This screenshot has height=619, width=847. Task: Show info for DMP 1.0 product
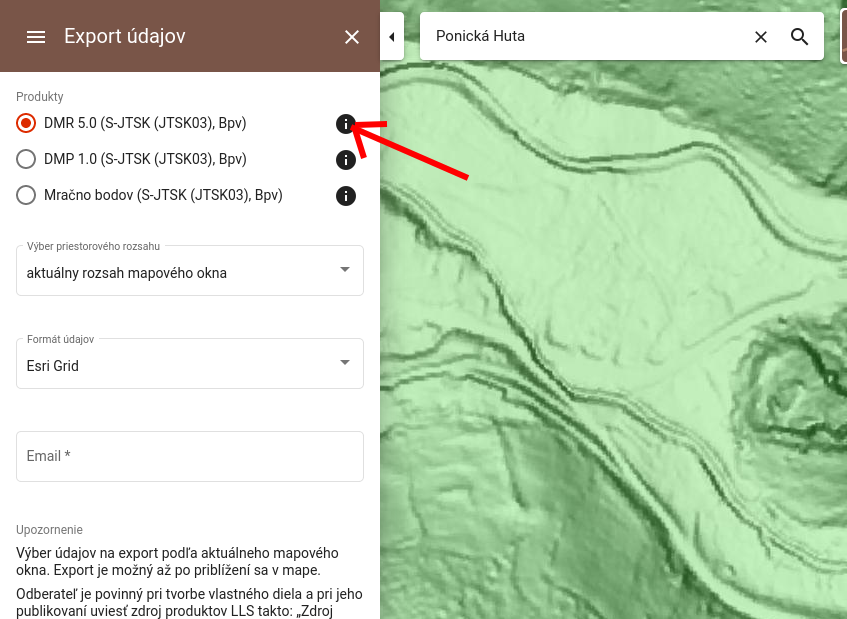pyautogui.click(x=346, y=160)
